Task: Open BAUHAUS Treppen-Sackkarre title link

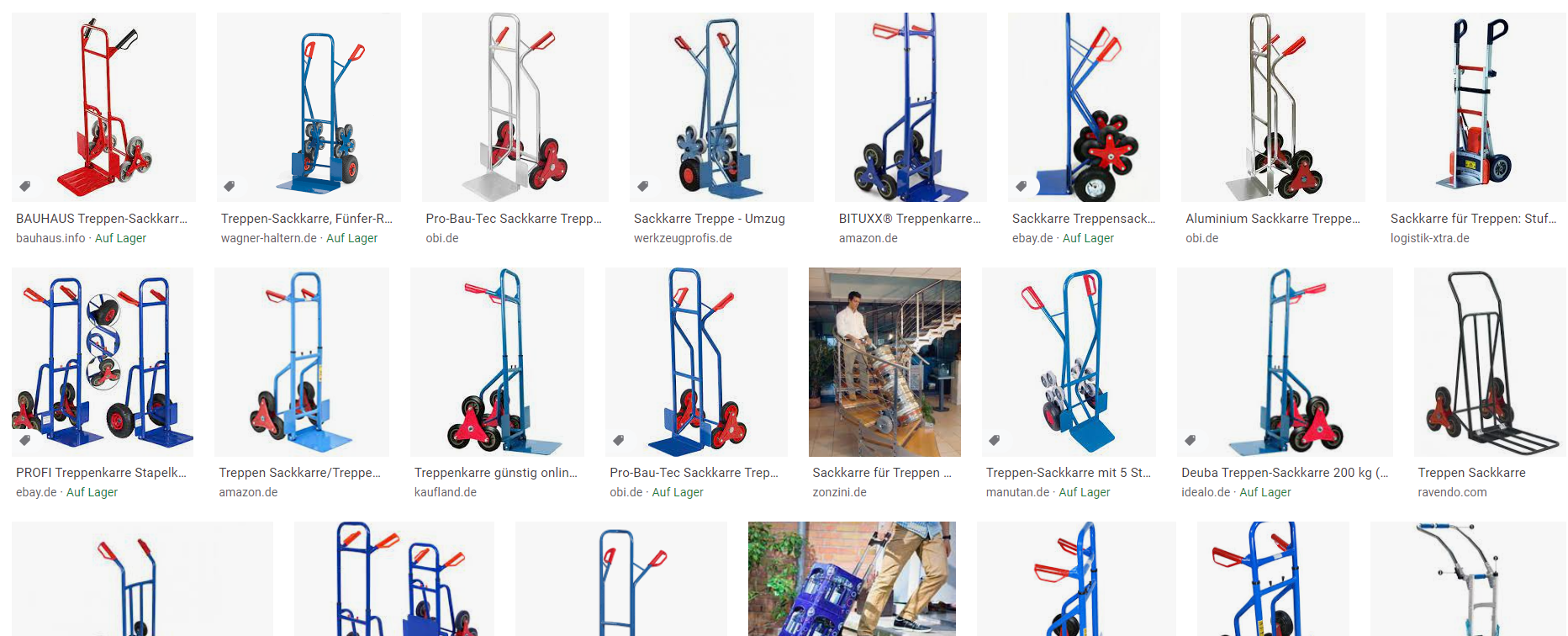Action: click(102, 219)
